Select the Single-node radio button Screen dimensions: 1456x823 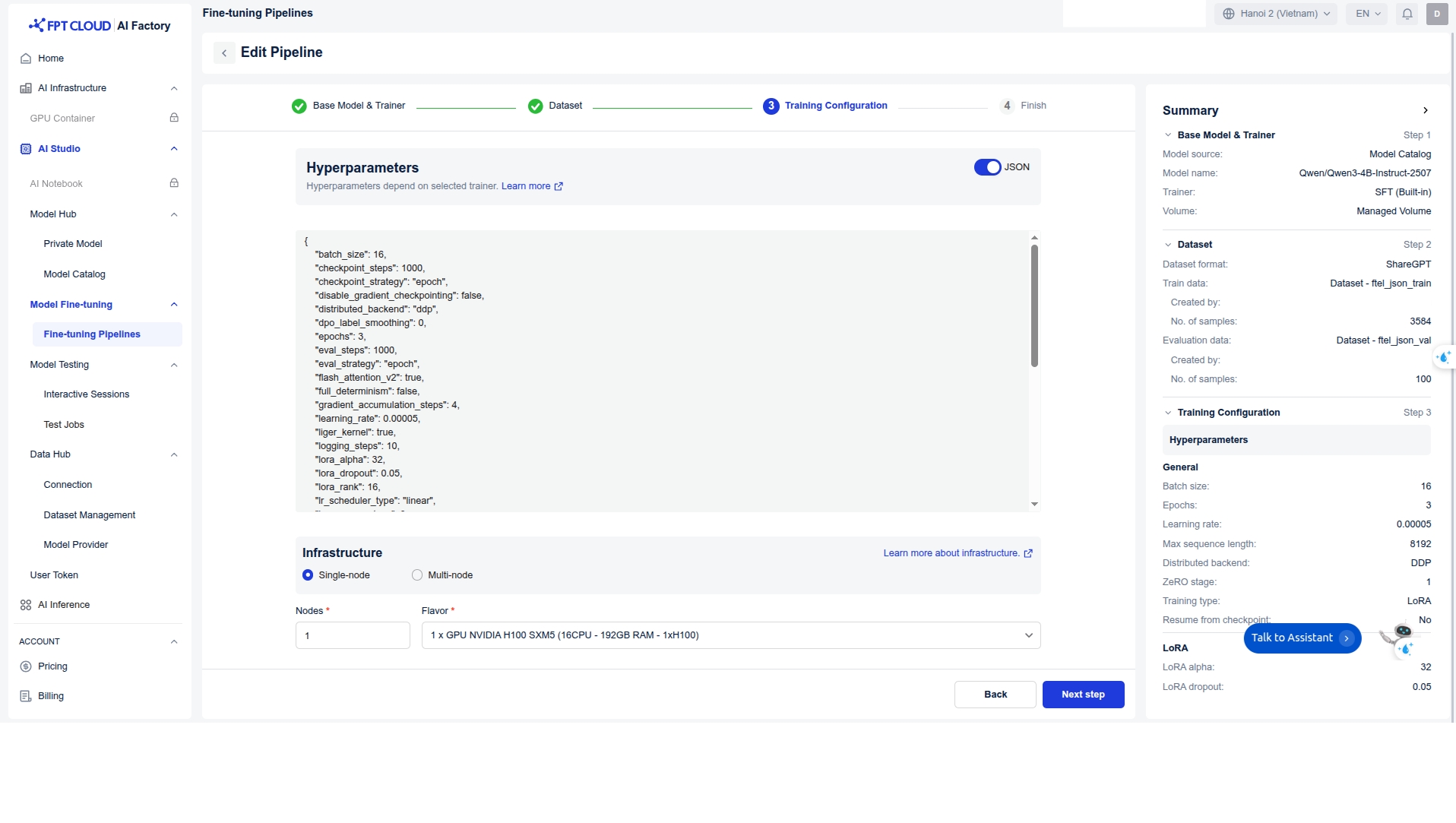tap(308, 575)
